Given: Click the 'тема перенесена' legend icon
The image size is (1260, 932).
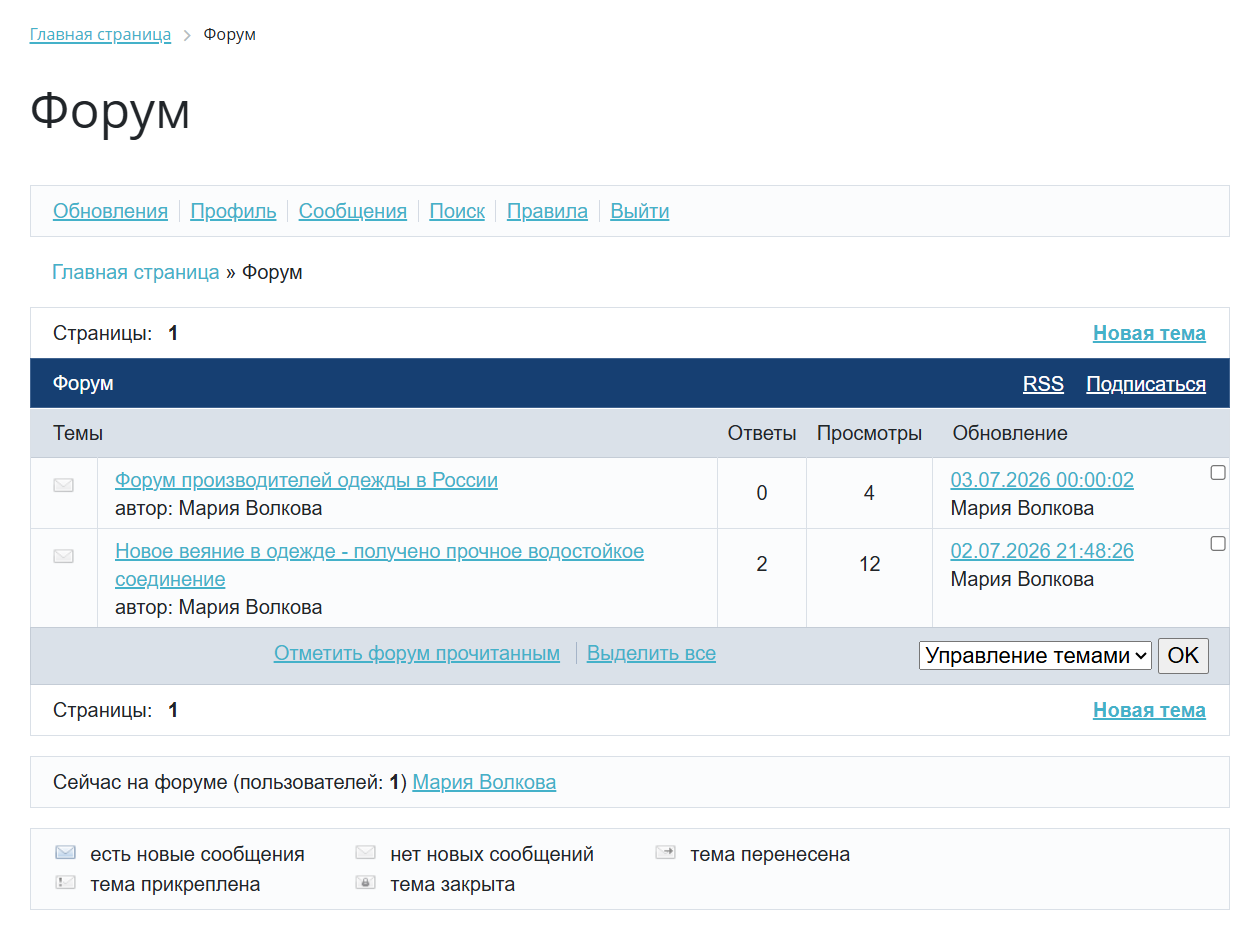Looking at the screenshot, I should [x=666, y=853].
